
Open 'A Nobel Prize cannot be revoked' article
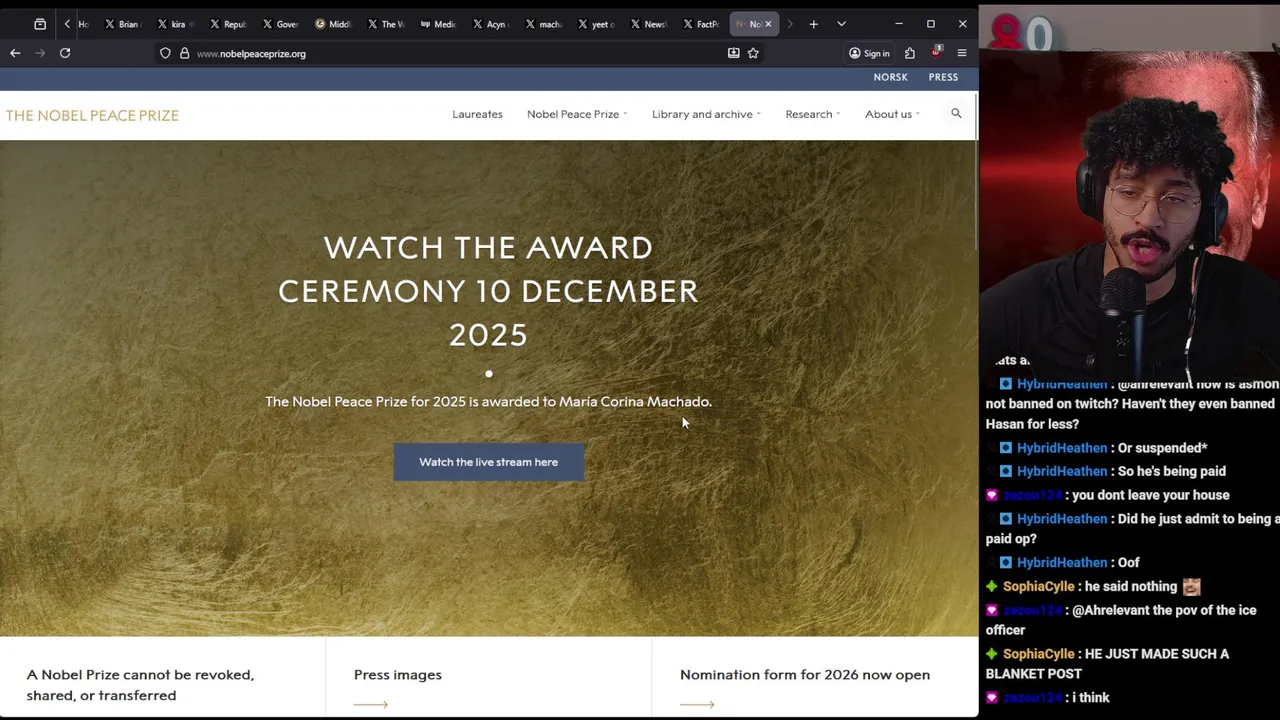pyautogui.click(x=140, y=685)
